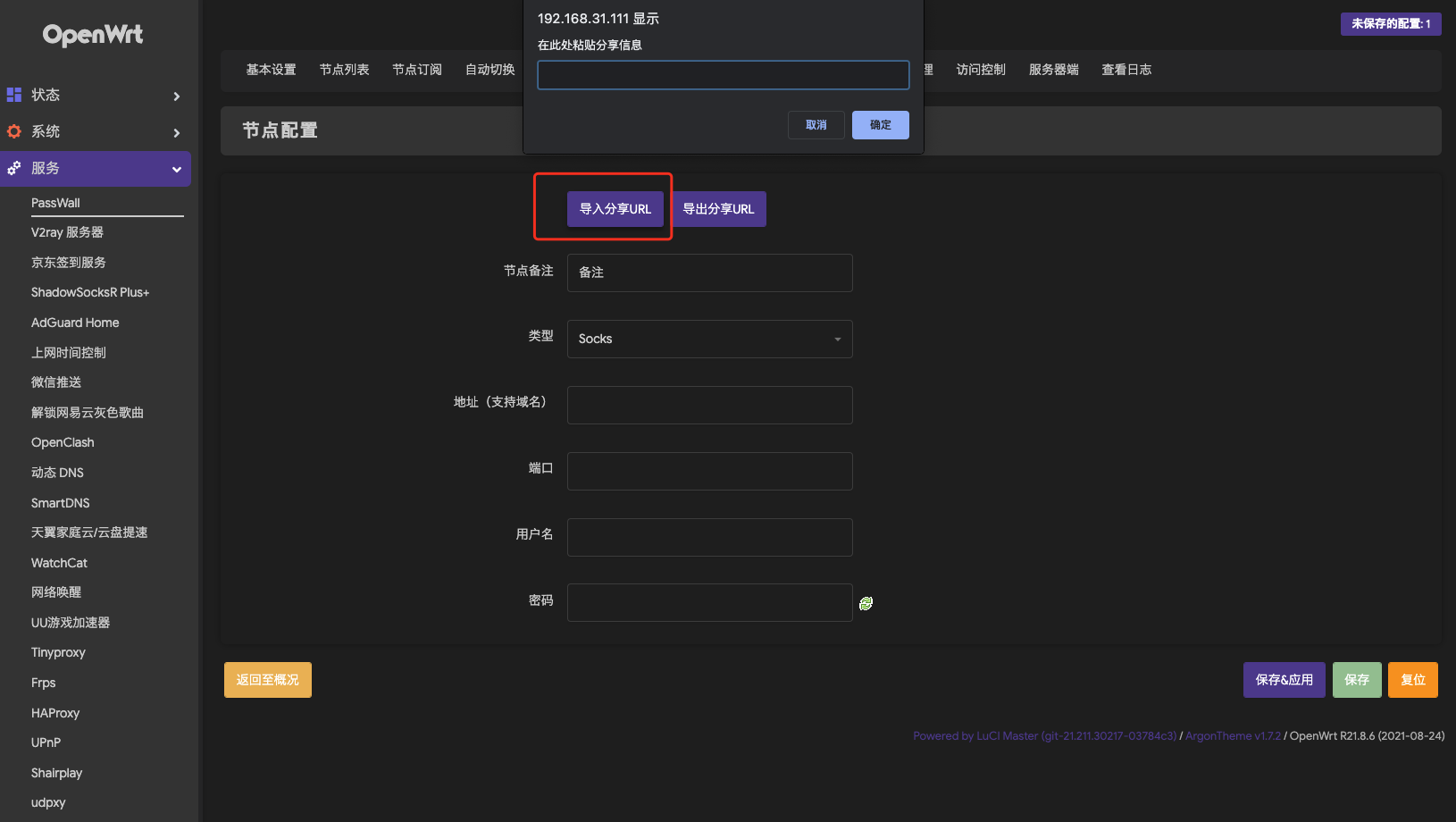The height and width of the screenshot is (822, 1456).
Task: Expand the 系统 sidebar section
Action: click(176, 131)
